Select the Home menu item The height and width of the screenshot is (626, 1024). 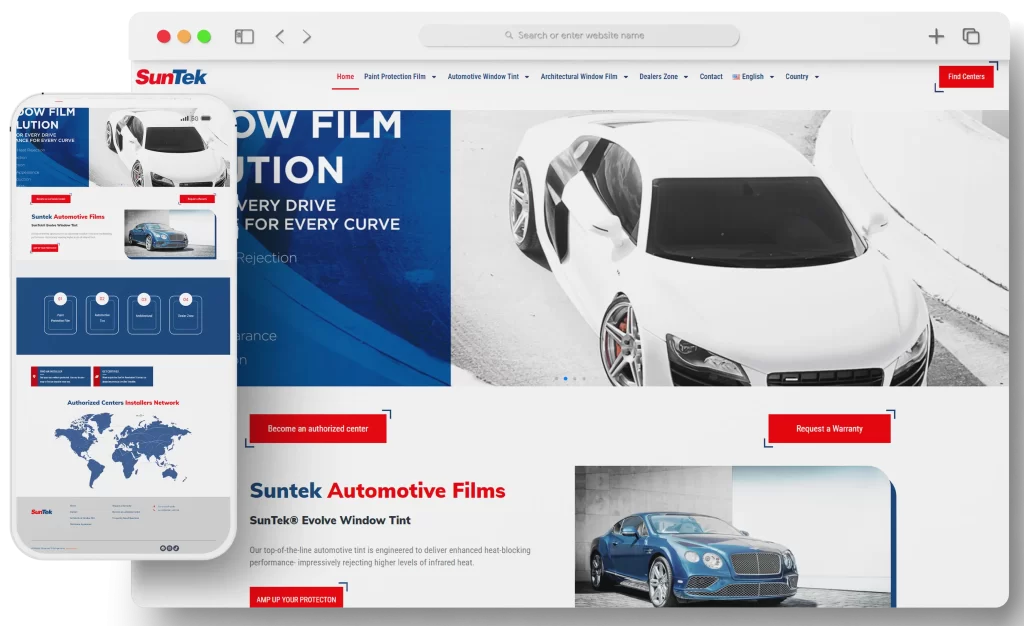coord(345,76)
